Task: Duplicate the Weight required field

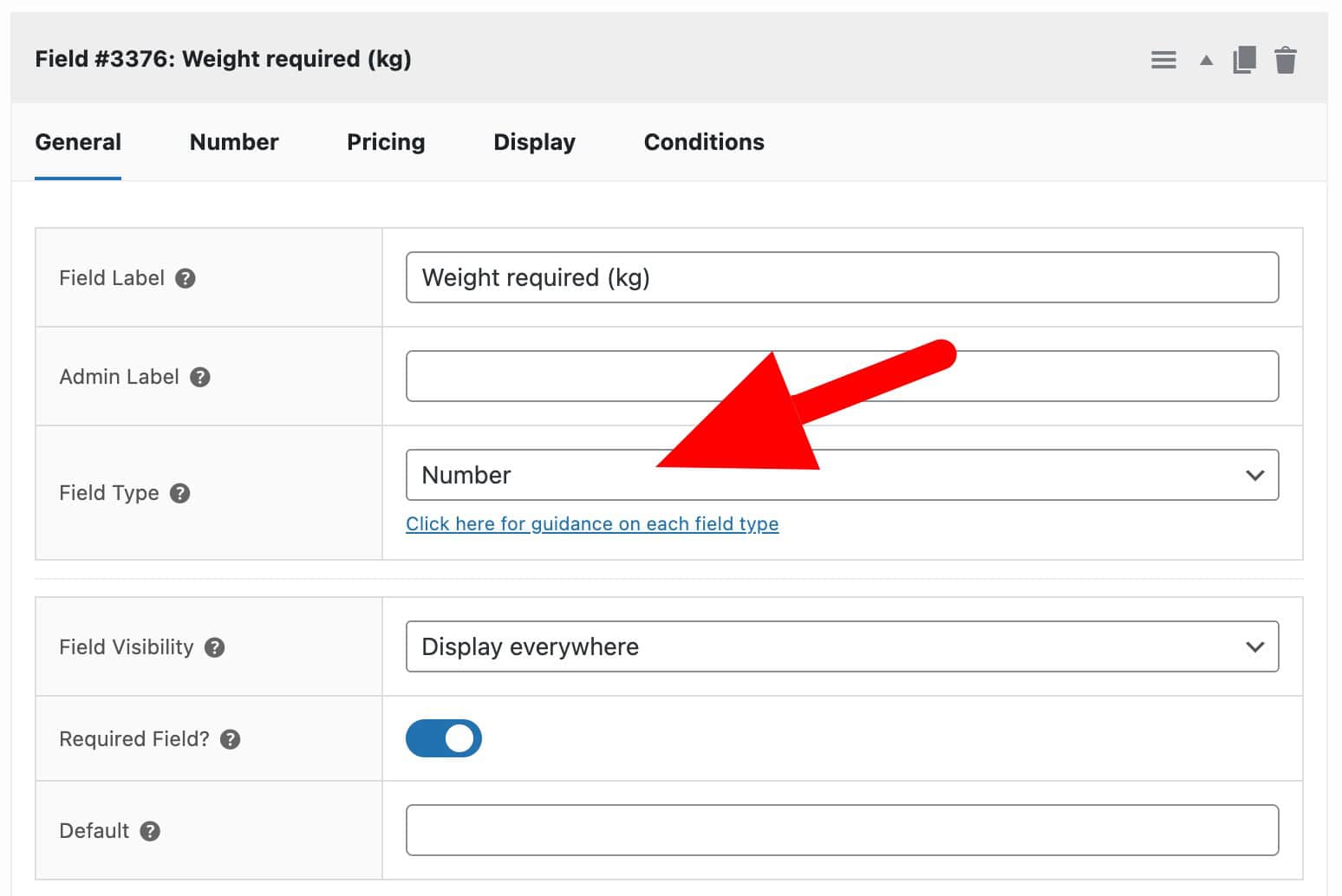Action: [1245, 59]
